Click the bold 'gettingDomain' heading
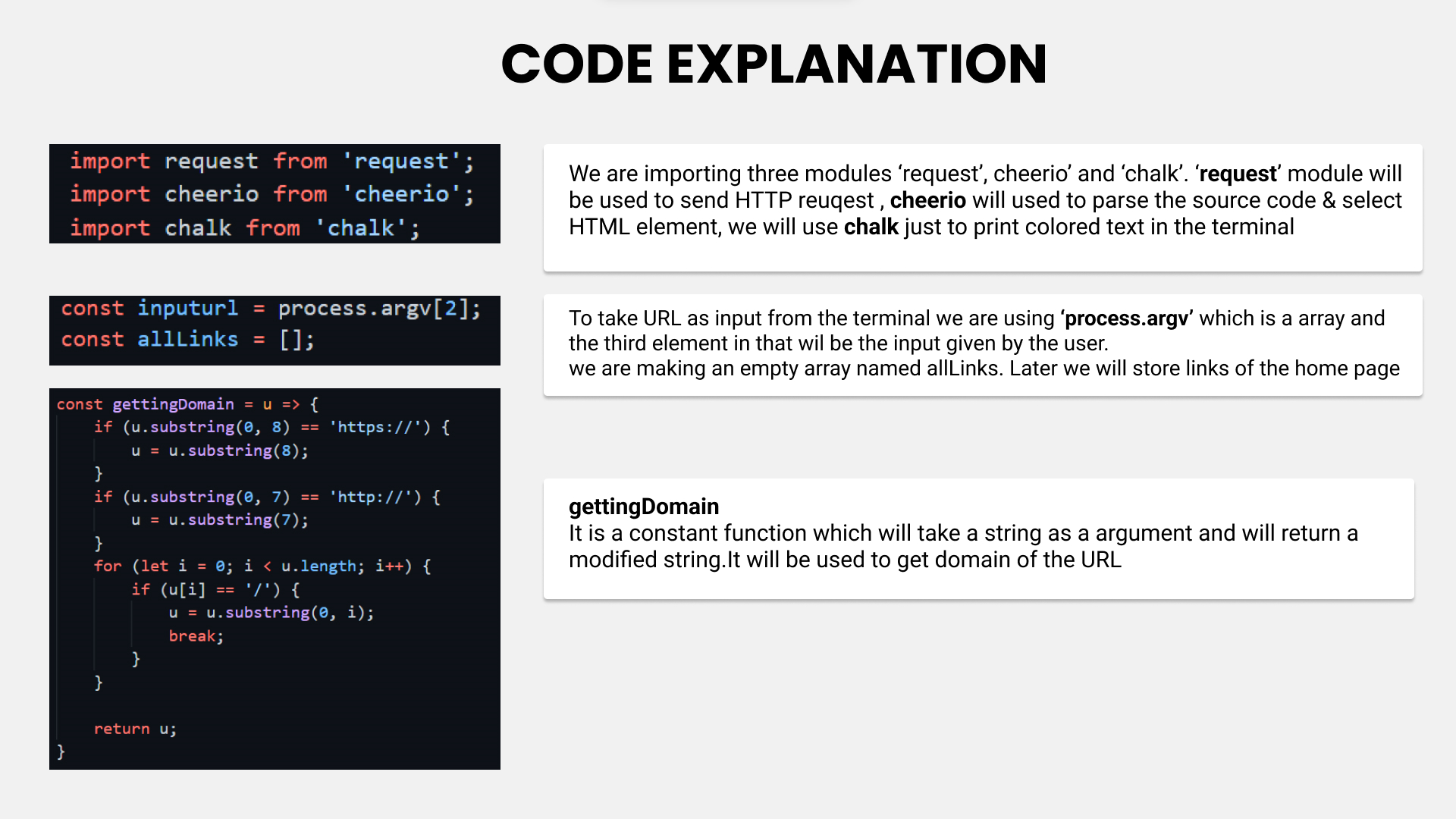Viewport: 1456px width, 819px height. (x=644, y=507)
